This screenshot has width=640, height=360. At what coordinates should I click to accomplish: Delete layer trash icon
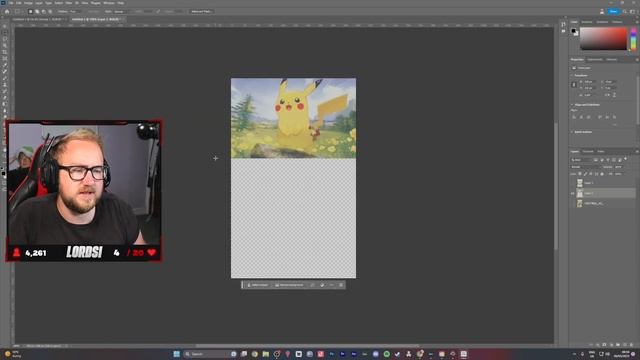click(x=631, y=344)
